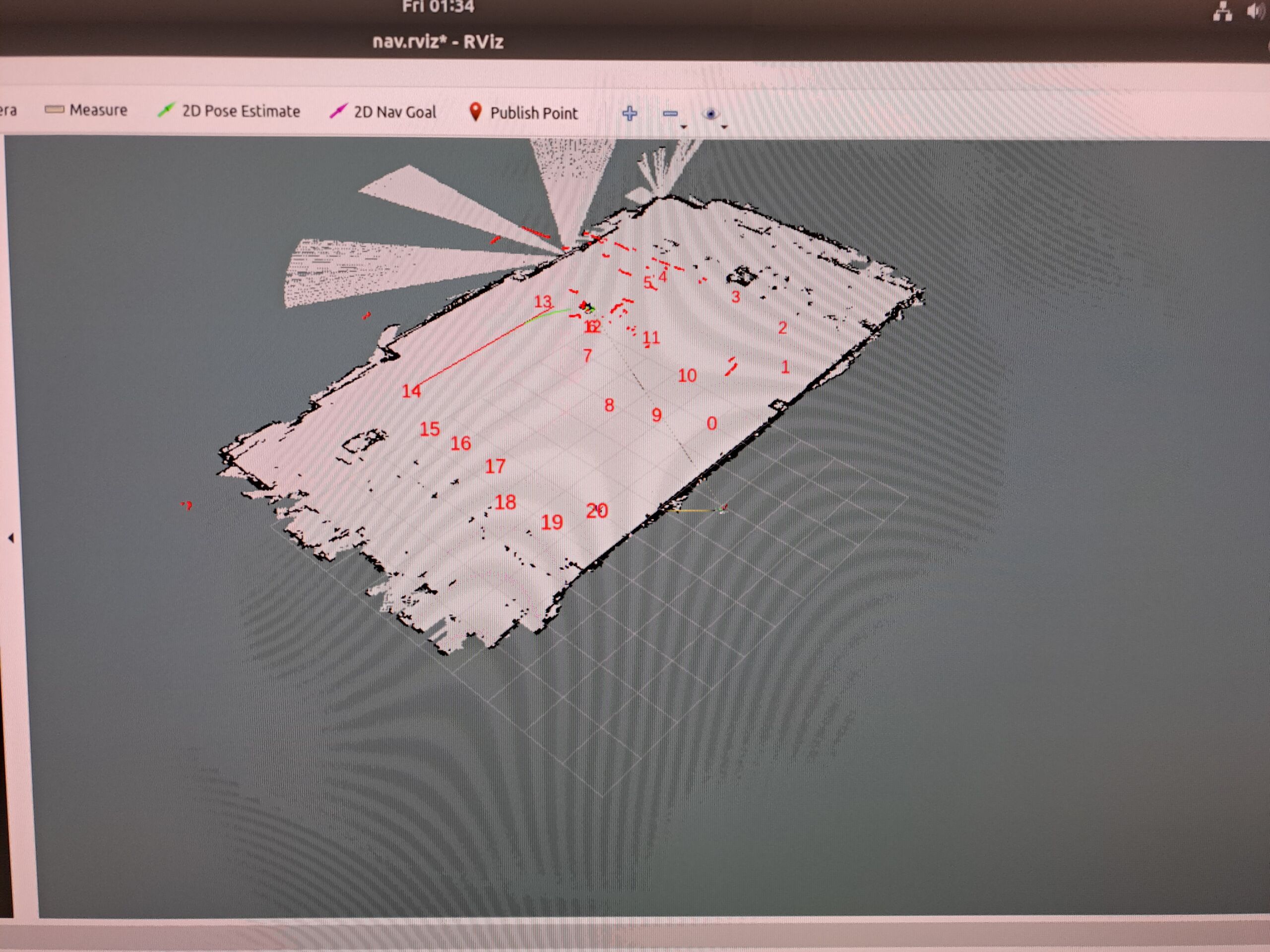This screenshot has width=1270, height=952.
Task: Click the volume speaker icon
Action: (1255, 11)
